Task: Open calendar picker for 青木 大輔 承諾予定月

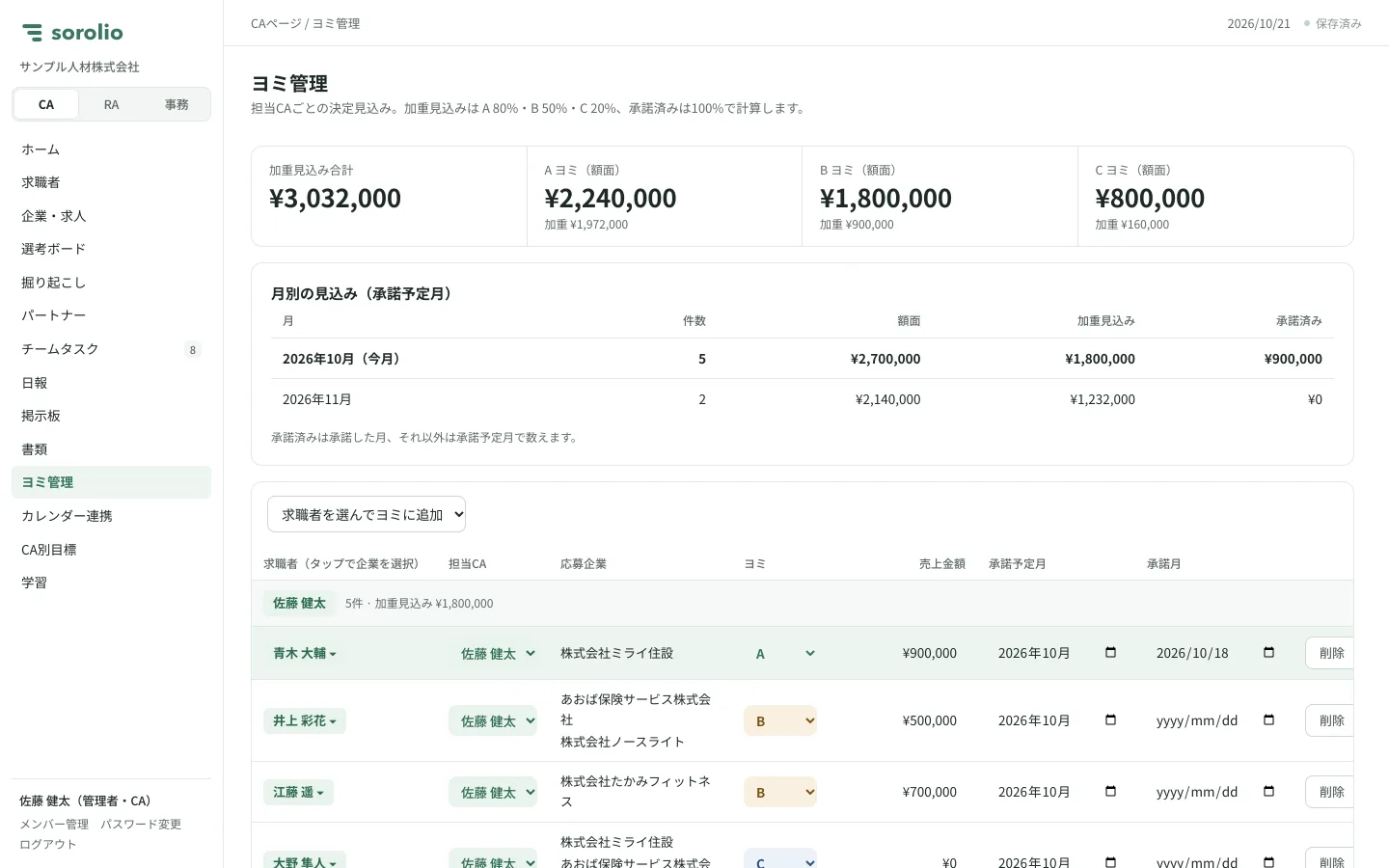Action: pyautogui.click(x=1110, y=653)
